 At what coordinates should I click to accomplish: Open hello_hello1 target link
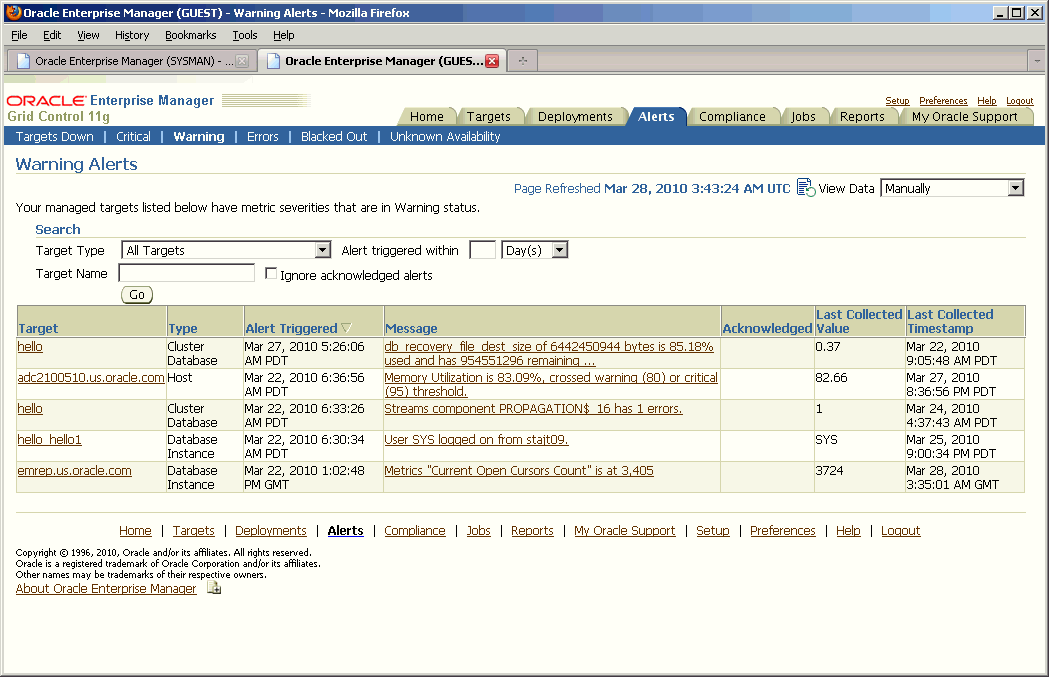50,440
